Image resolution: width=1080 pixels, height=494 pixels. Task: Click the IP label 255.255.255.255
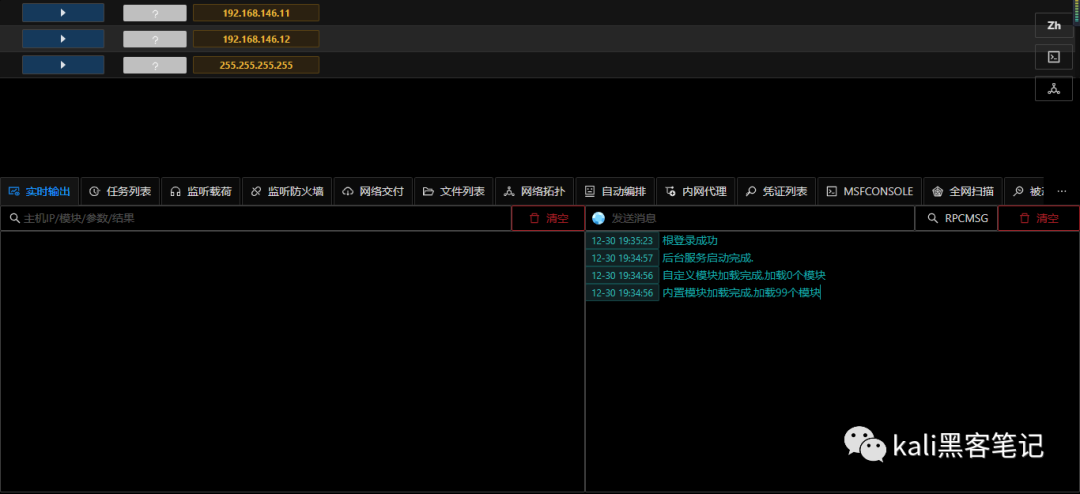click(x=256, y=65)
